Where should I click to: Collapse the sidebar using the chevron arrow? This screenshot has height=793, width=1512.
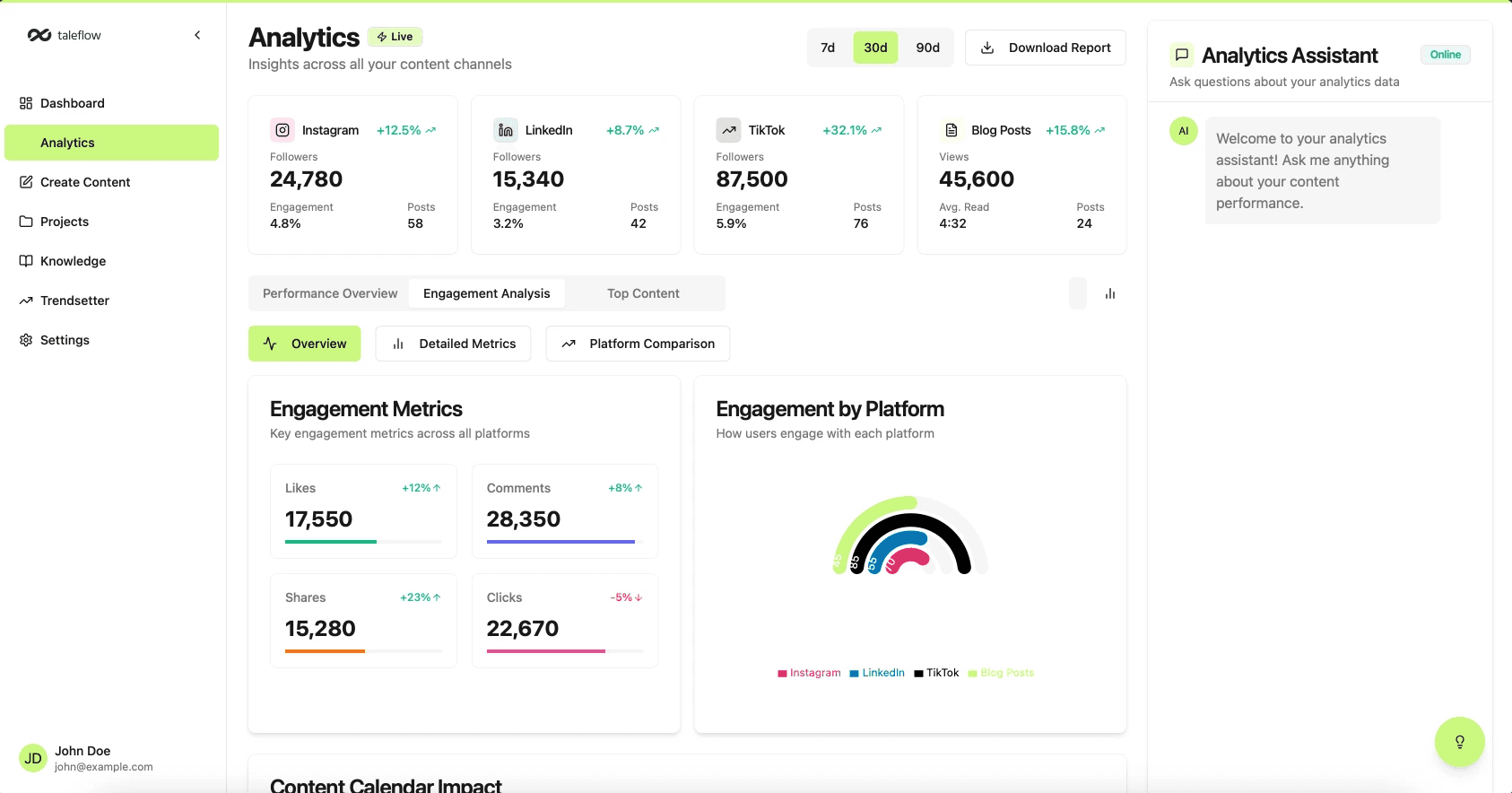pyautogui.click(x=197, y=35)
